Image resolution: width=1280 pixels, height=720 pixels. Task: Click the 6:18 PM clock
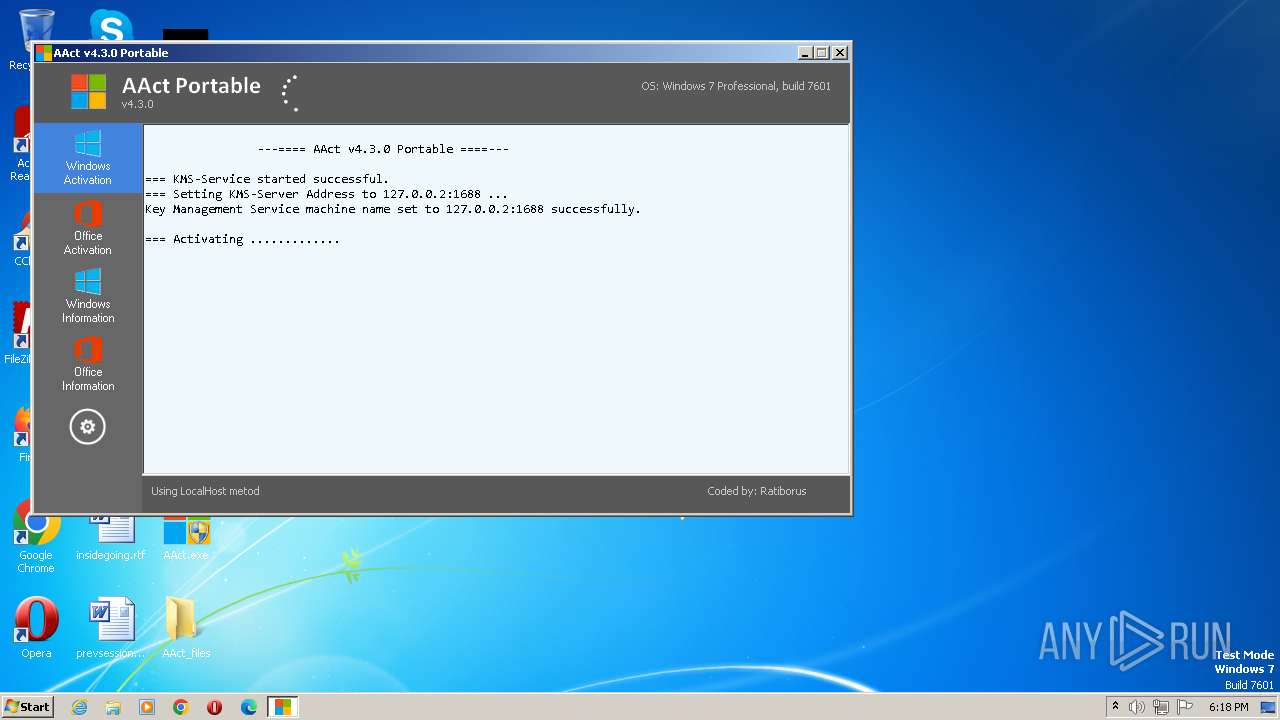point(1228,707)
